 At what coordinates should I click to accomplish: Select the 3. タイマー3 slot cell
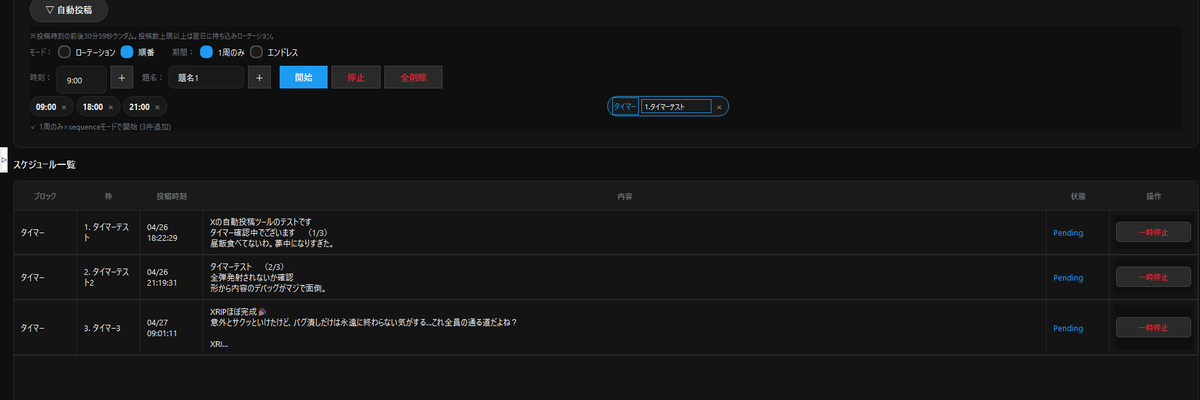108,328
